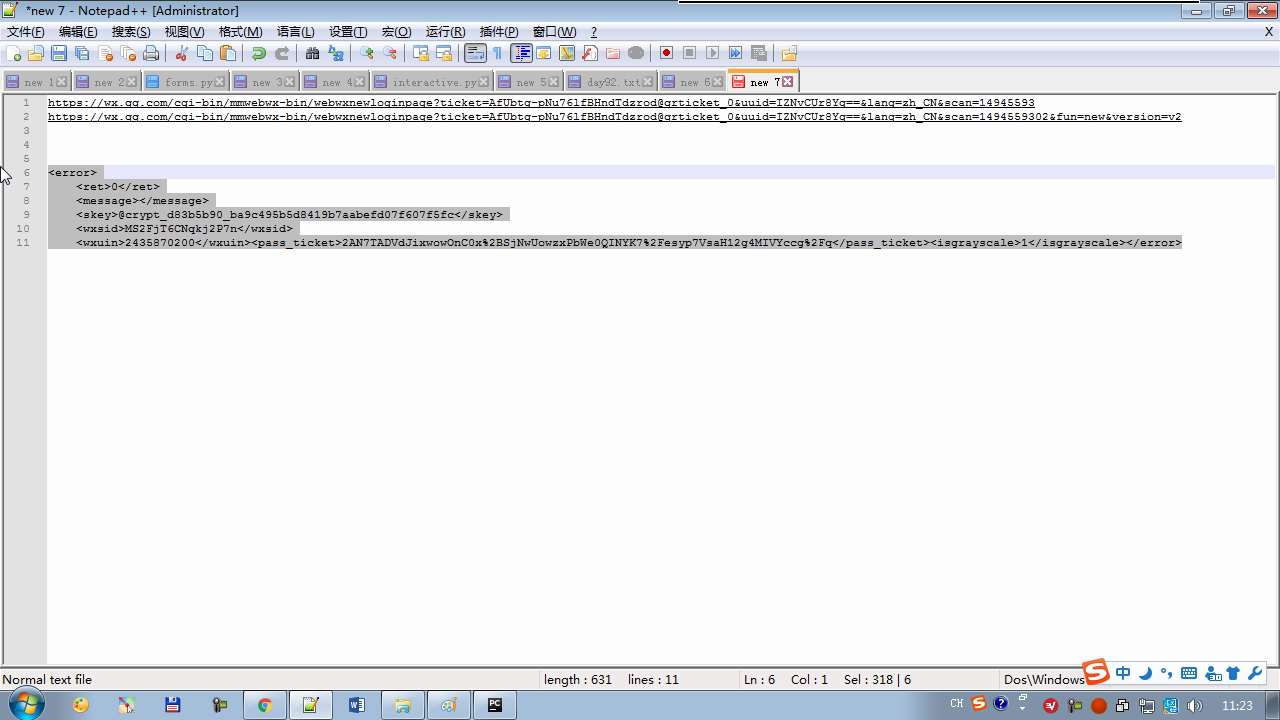Close the new 5 tab
Image resolution: width=1280 pixels, height=720 pixels.
tap(554, 82)
